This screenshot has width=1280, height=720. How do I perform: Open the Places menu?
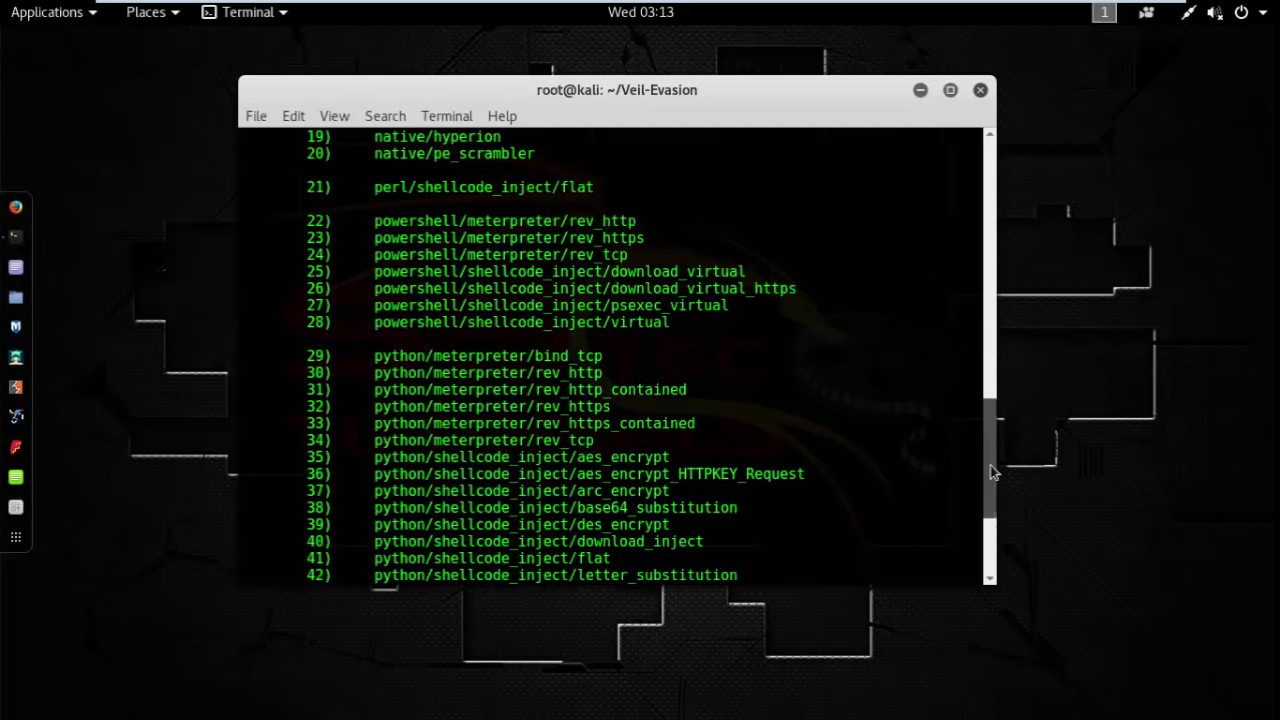click(152, 12)
